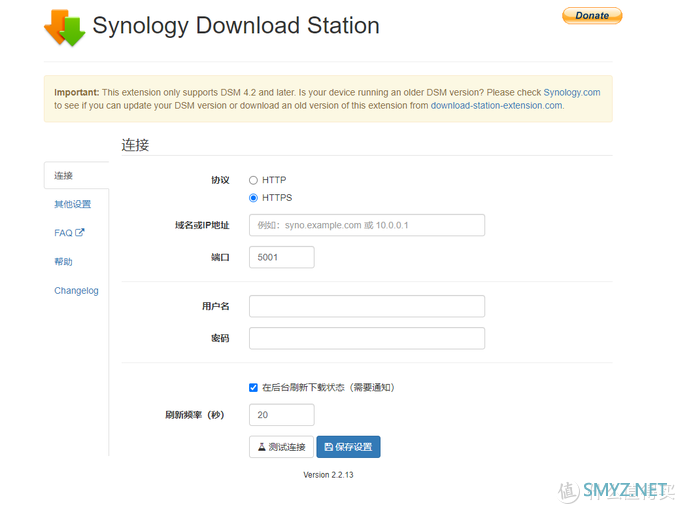Click the 测试连接 test connection button
The width and height of the screenshot is (680, 509).
tap(281, 447)
